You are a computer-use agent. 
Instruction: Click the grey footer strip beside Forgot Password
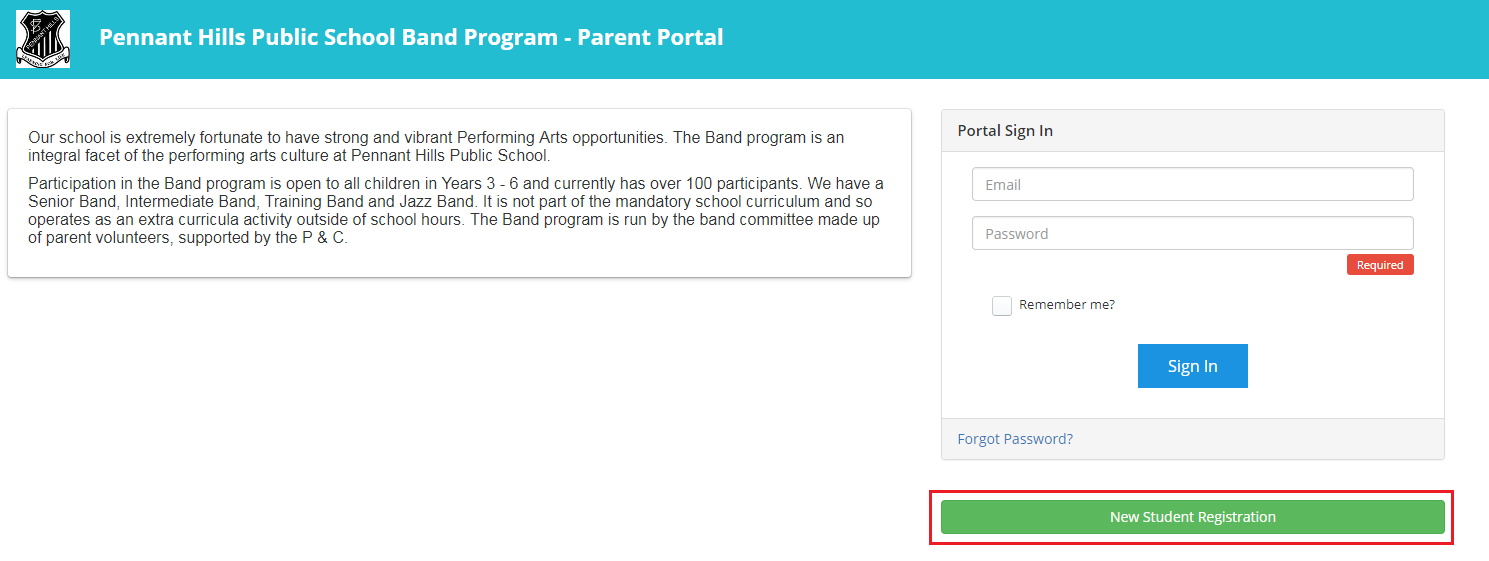point(1260,439)
